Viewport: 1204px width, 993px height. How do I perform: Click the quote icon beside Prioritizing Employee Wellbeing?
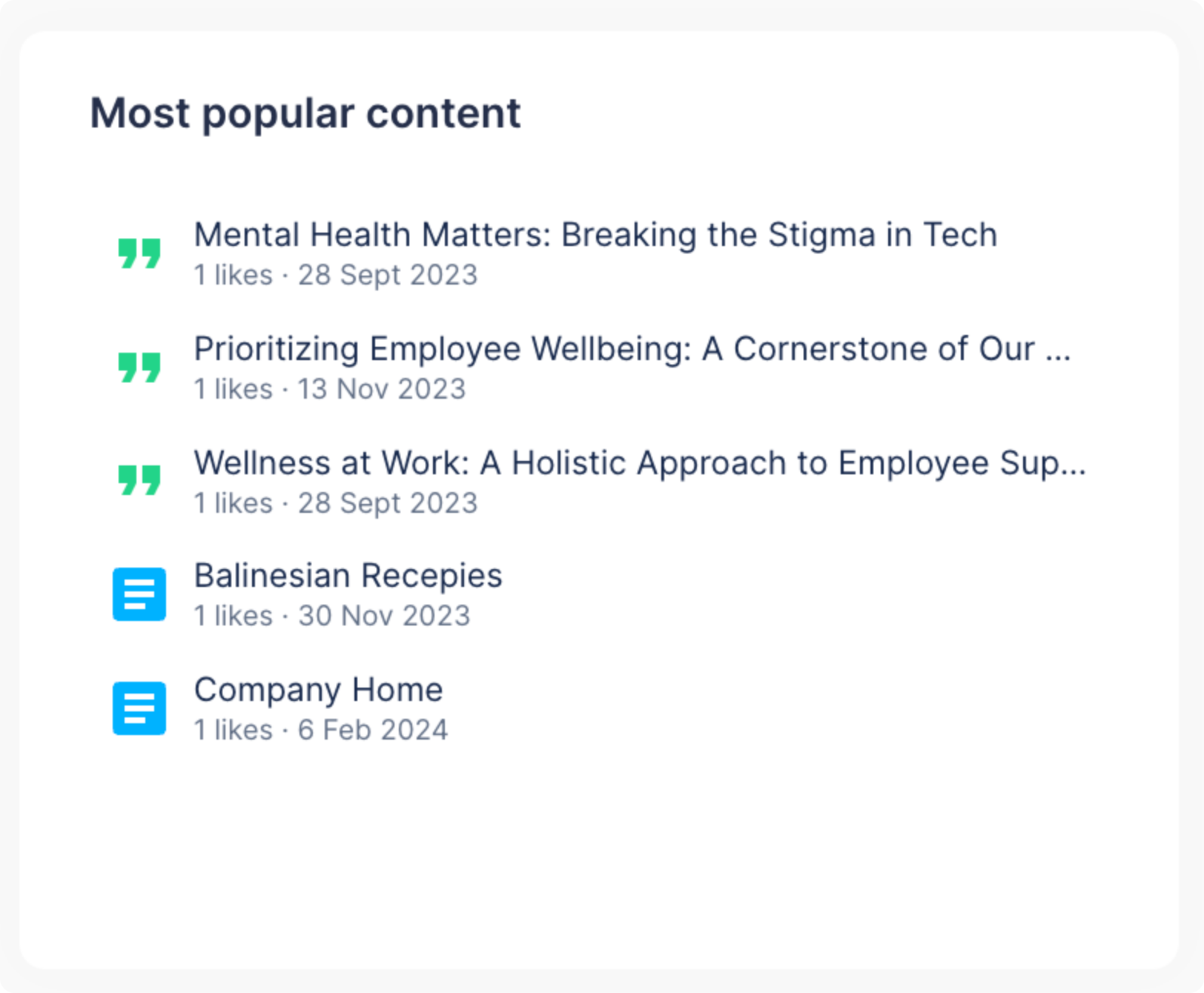click(x=138, y=366)
